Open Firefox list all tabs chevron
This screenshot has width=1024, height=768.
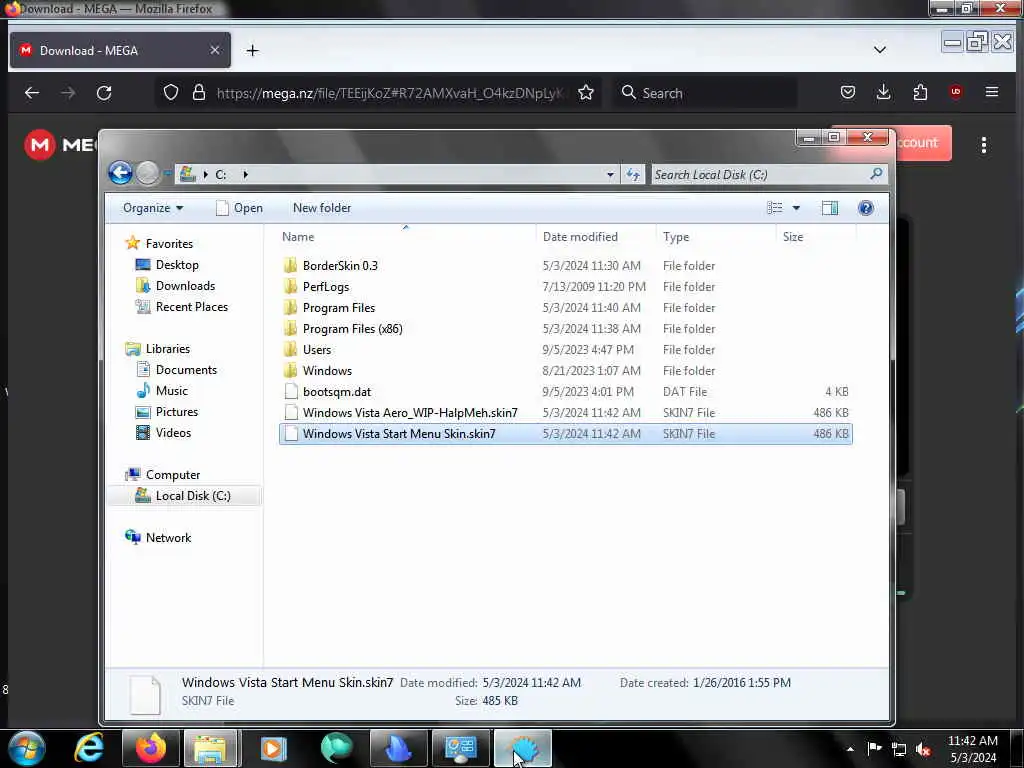[880, 50]
